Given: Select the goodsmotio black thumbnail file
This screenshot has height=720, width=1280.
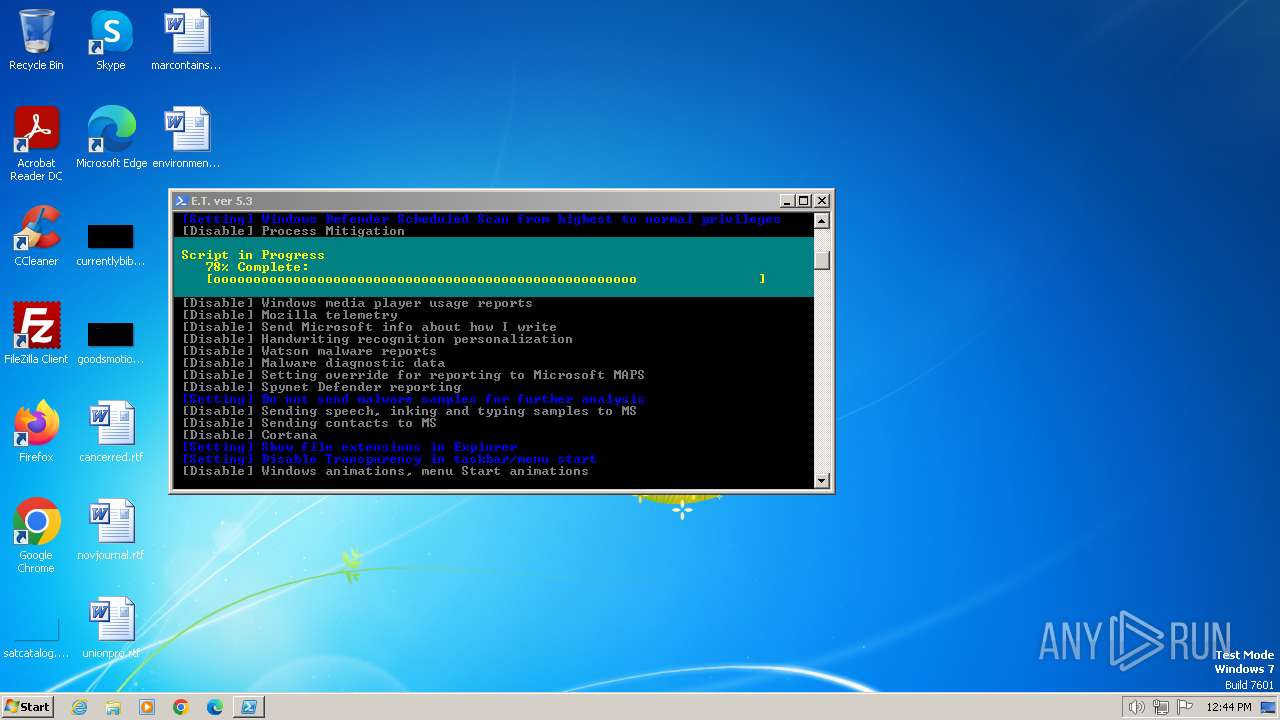Looking at the screenshot, I should coord(110,343).
